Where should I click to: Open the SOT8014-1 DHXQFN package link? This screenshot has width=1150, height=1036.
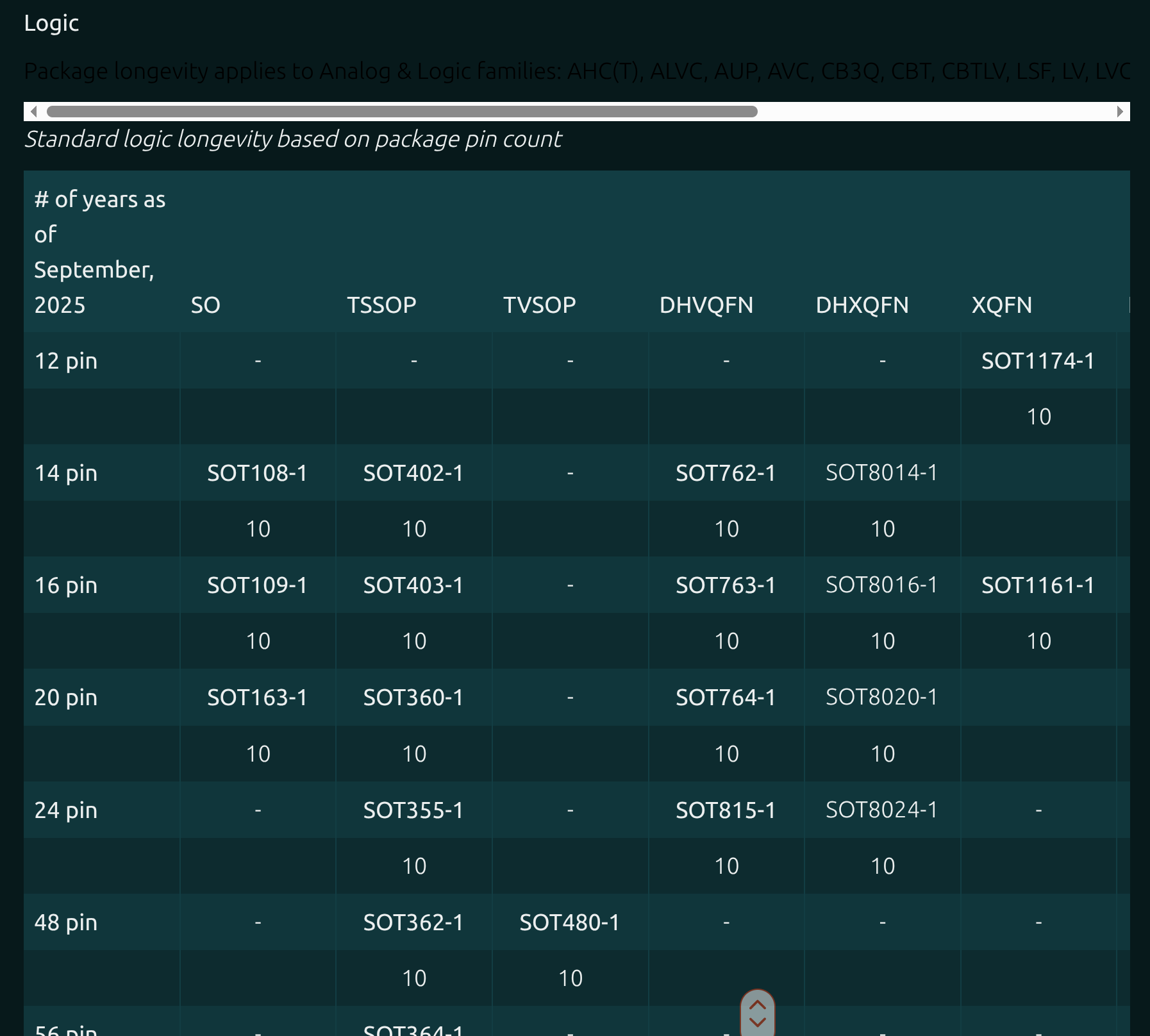(882, 473)
